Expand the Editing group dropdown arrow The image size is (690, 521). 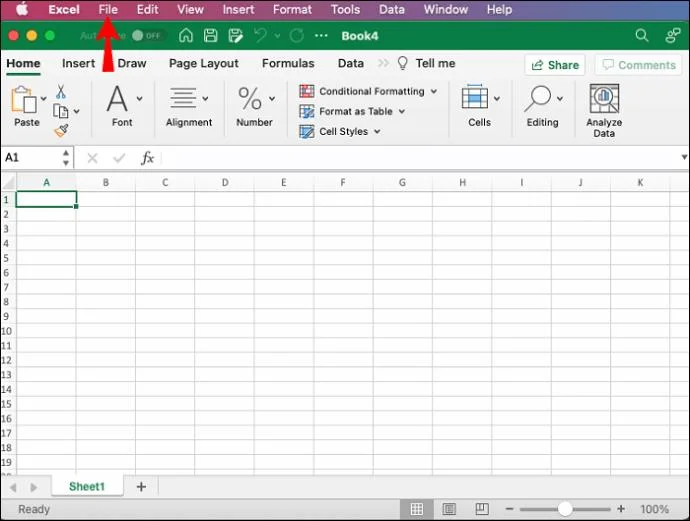pyautogui.click(x=560, y=99)
